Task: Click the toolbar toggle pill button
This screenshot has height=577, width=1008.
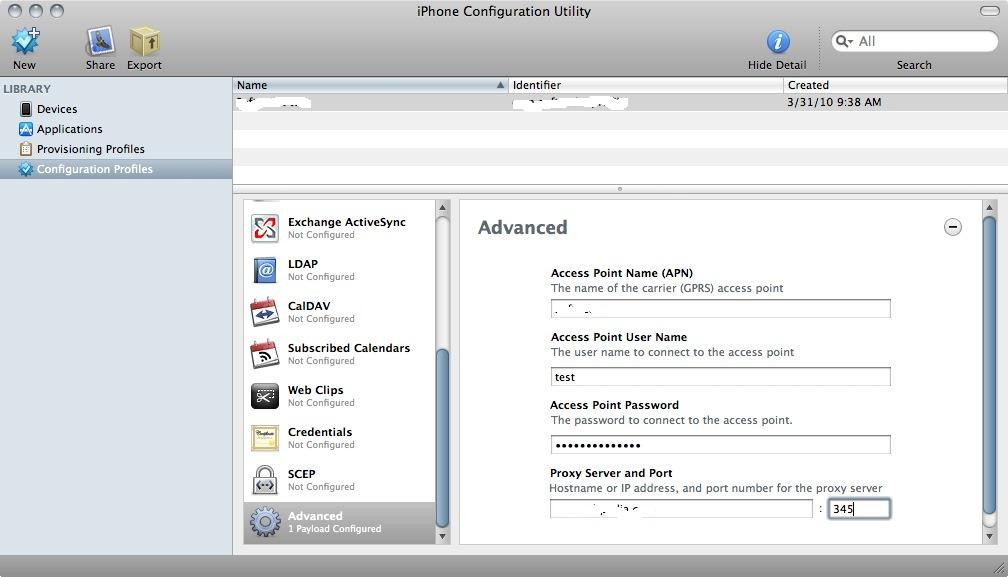Action: (x=989, y=11)
